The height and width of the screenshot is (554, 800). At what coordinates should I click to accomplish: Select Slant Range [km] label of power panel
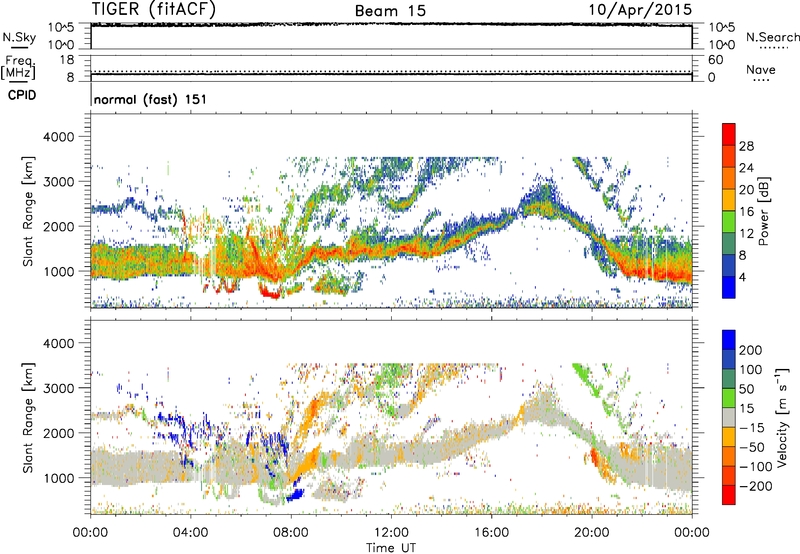(x=28, y=211)
